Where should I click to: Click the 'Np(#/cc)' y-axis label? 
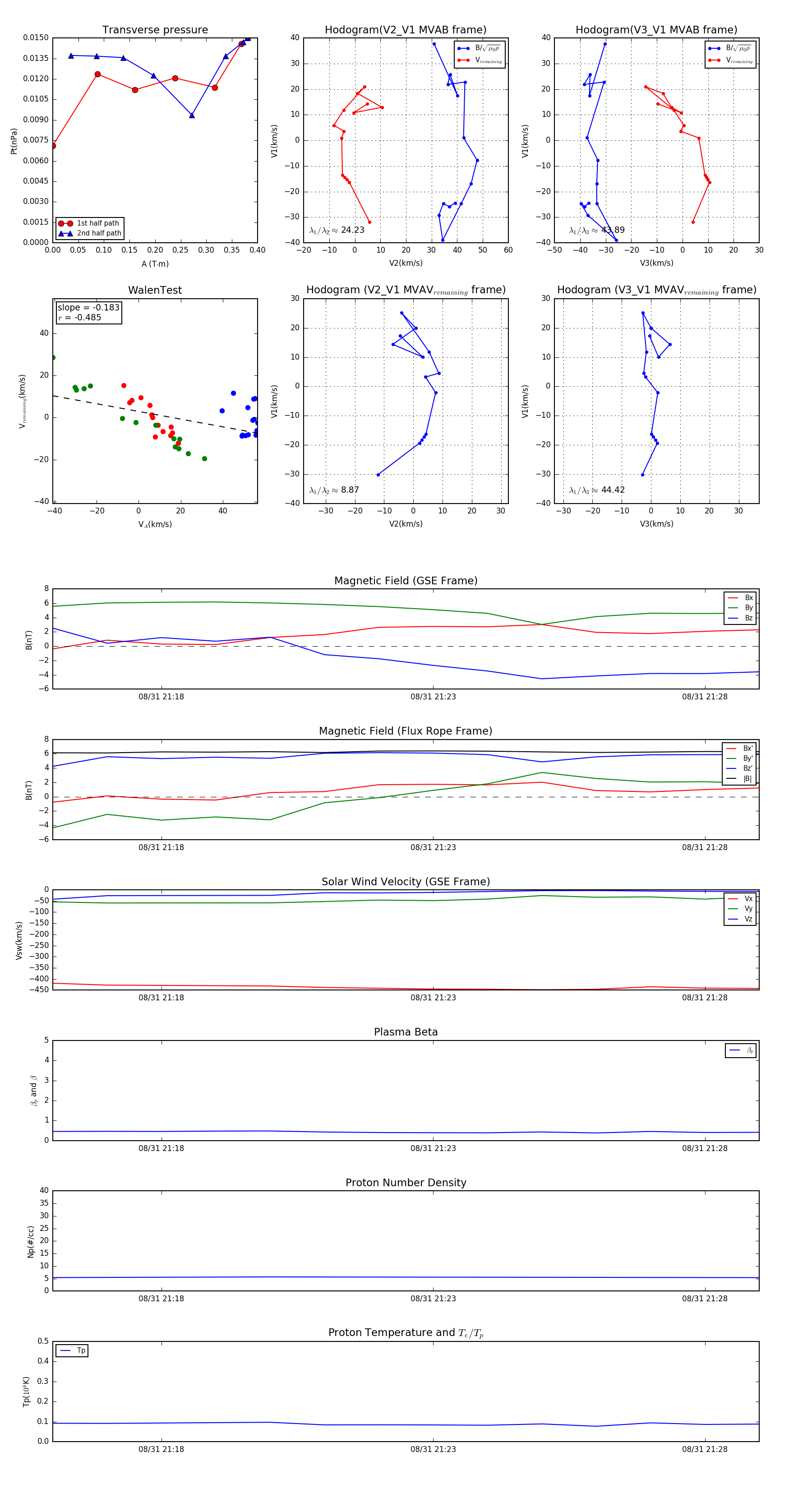(31, 1242)
